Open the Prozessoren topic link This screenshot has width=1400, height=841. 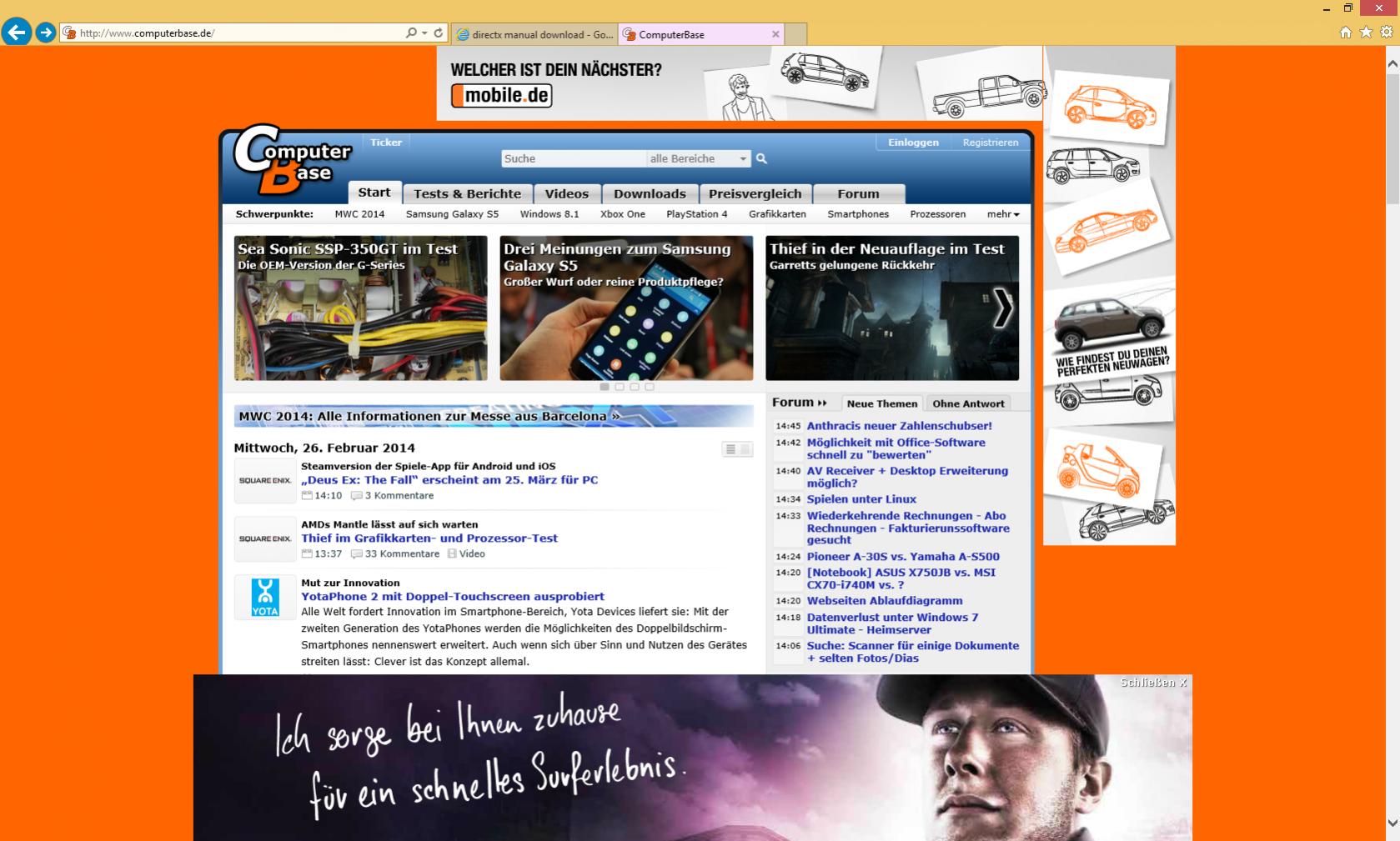(x=938, y=214)
